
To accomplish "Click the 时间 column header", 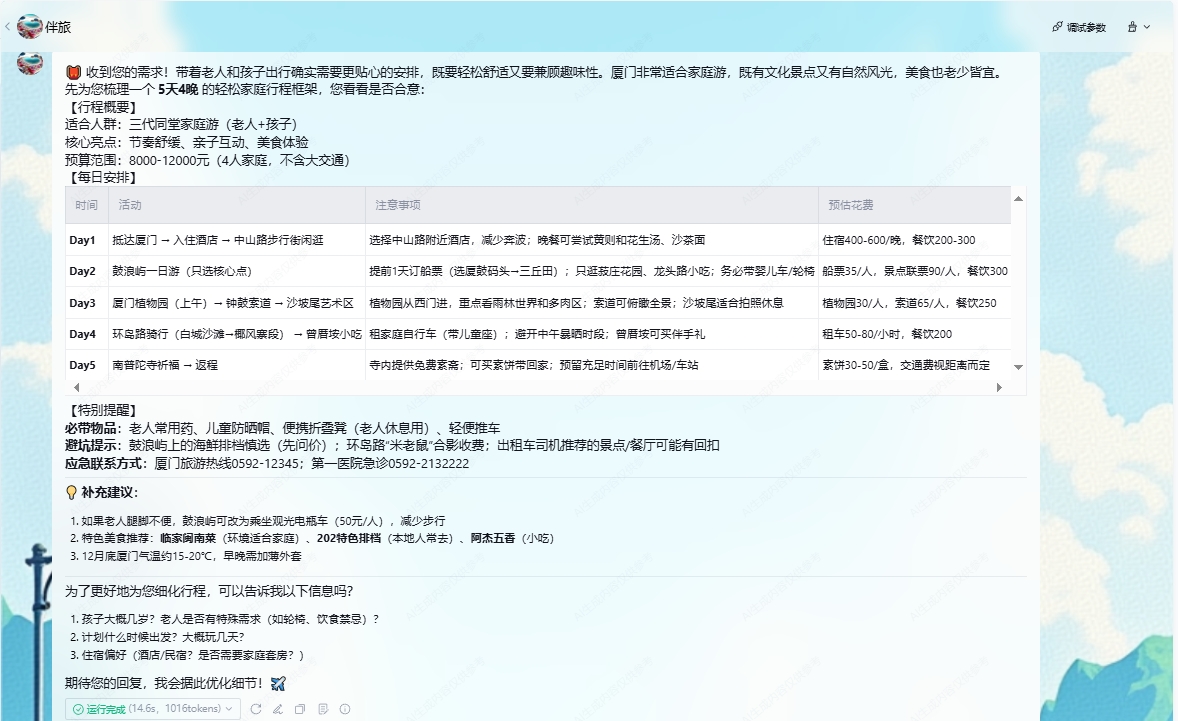I will pos(86,205).
